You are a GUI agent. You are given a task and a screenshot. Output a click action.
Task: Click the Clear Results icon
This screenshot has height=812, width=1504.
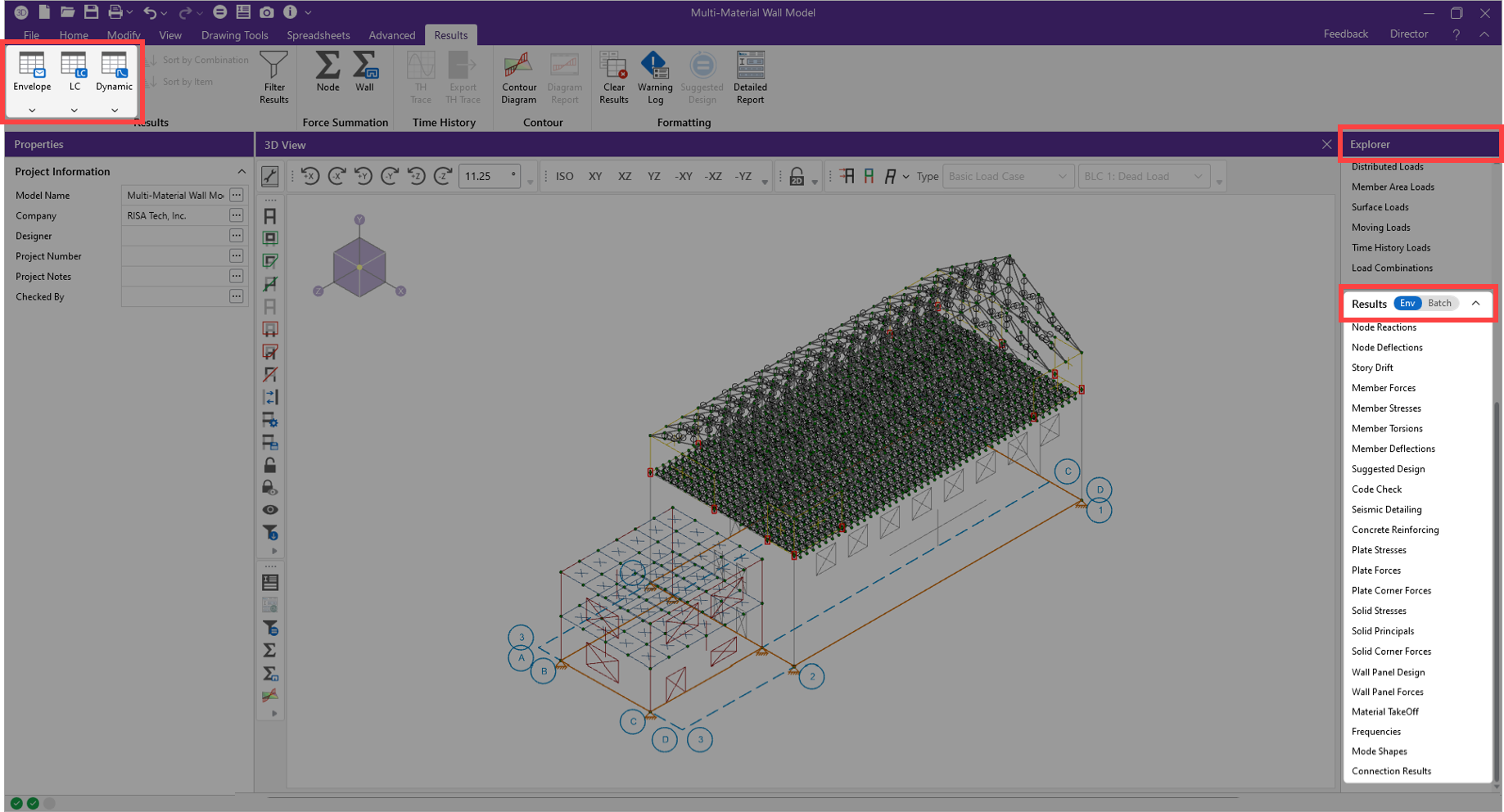(613, 77)
